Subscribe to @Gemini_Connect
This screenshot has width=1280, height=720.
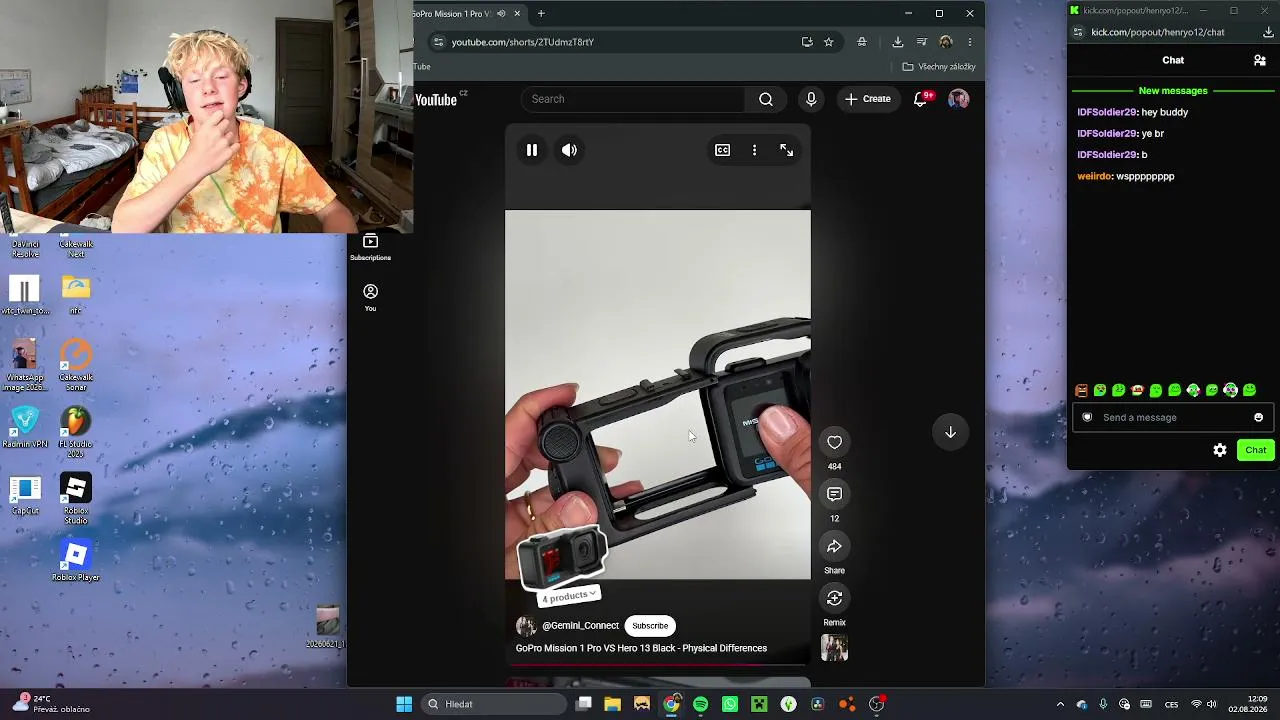click(650, 626)
